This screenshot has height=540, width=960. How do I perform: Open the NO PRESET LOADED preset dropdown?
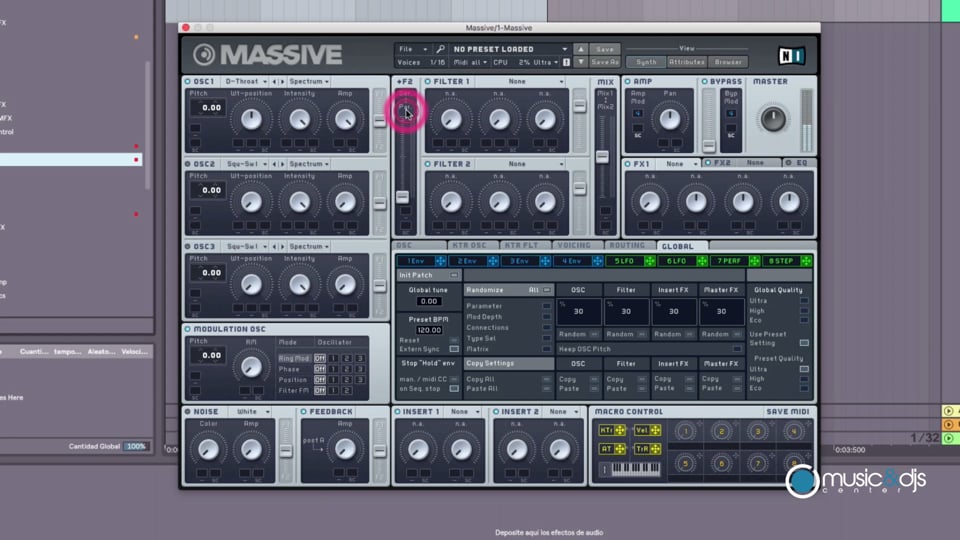[x=509, y=49]
